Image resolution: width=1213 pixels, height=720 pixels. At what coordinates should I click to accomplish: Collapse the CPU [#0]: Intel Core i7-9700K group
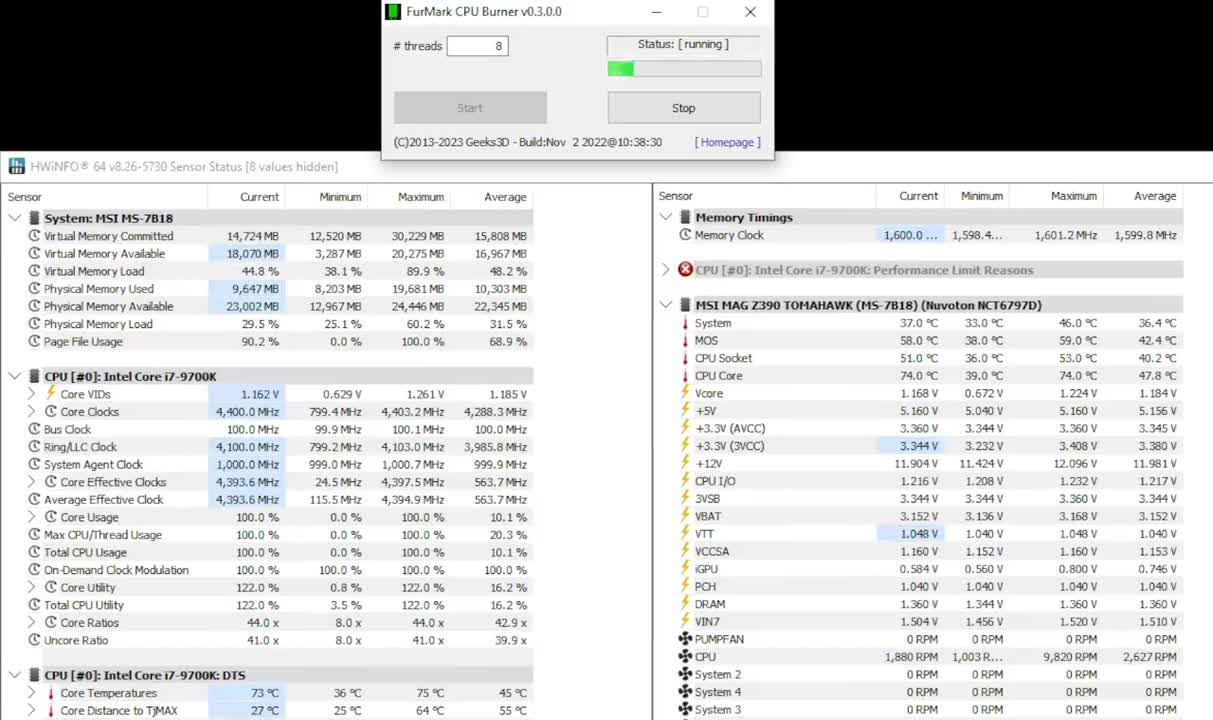[15, 377]
